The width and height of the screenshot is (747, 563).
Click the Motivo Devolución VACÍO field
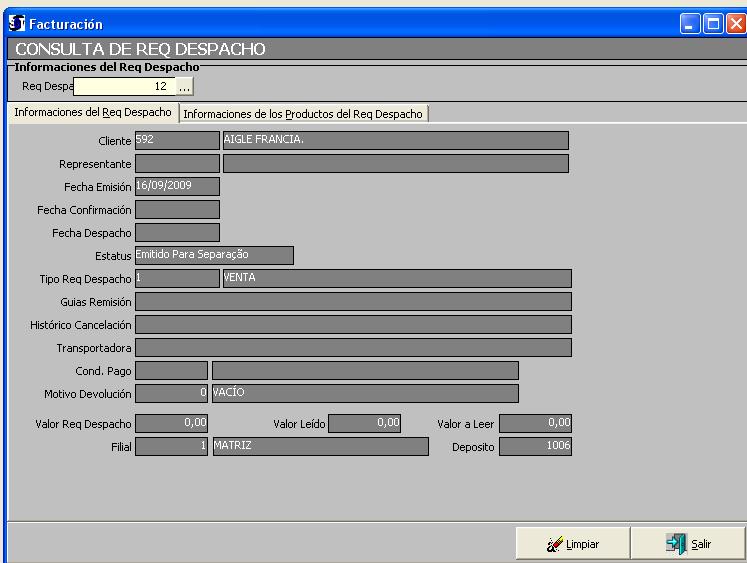tap(364, 393)
